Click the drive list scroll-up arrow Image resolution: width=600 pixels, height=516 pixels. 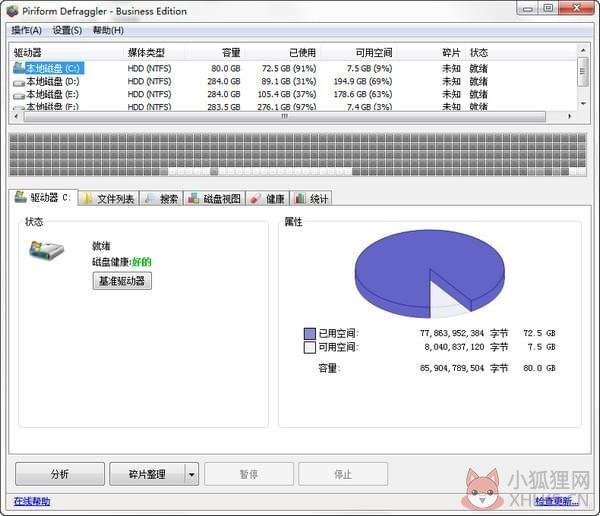coord(583,51)
